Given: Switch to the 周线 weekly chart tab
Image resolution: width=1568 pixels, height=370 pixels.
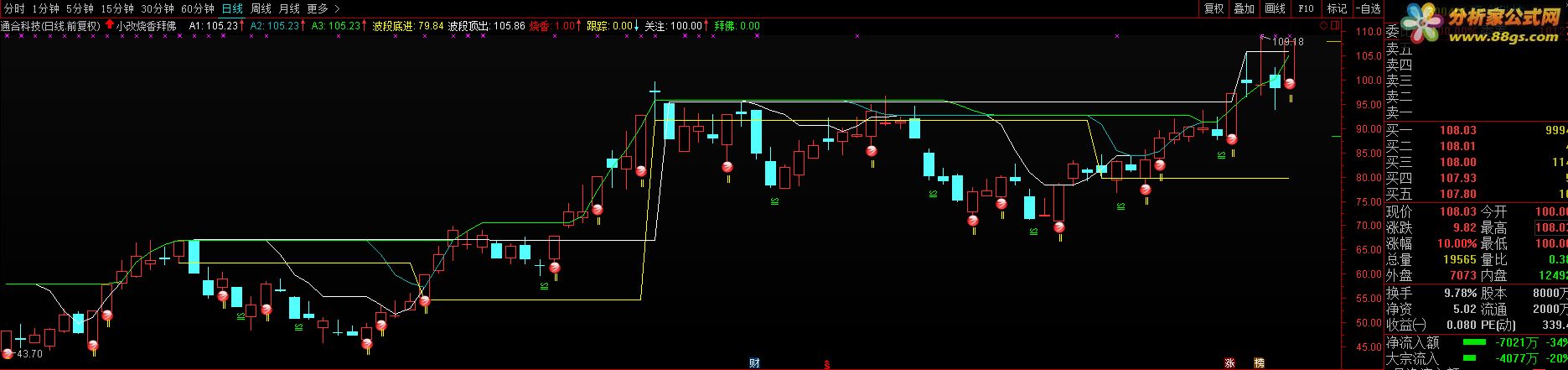Looking at the screenshot, I should (x=261, y=8).
